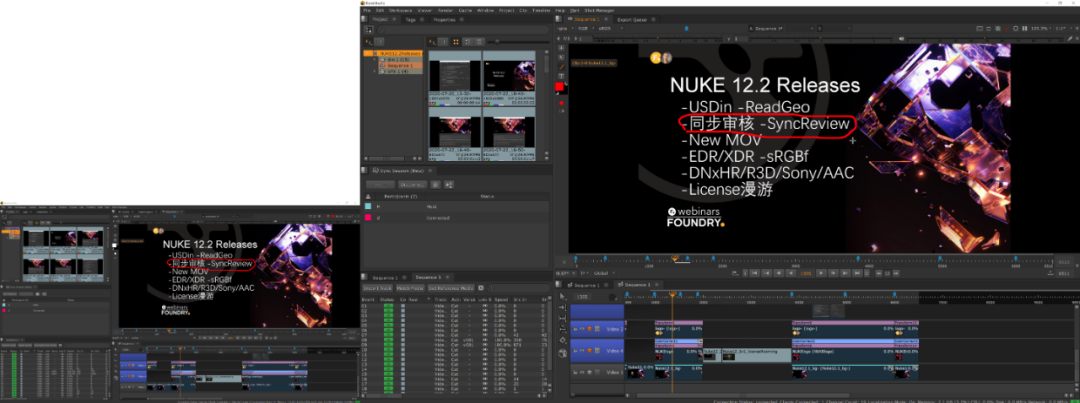Select the text annotation tool beside the viewer
1080x403 pixels.
[561, 76]
